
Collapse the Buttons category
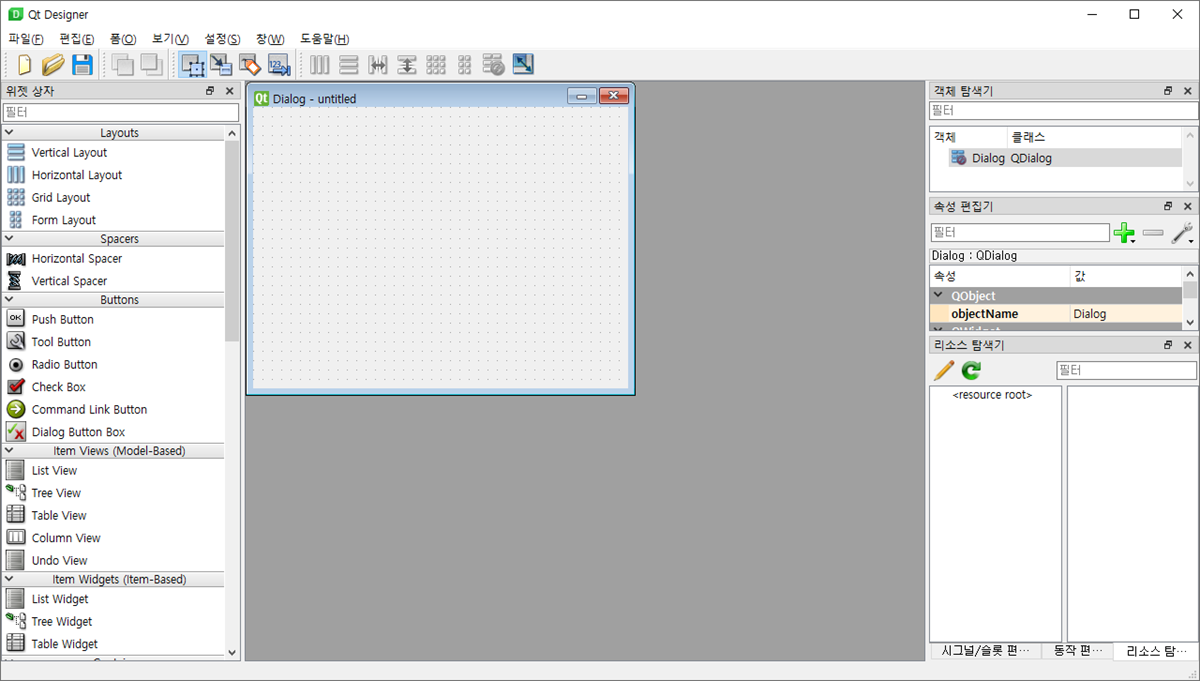[x=9, y=300]
